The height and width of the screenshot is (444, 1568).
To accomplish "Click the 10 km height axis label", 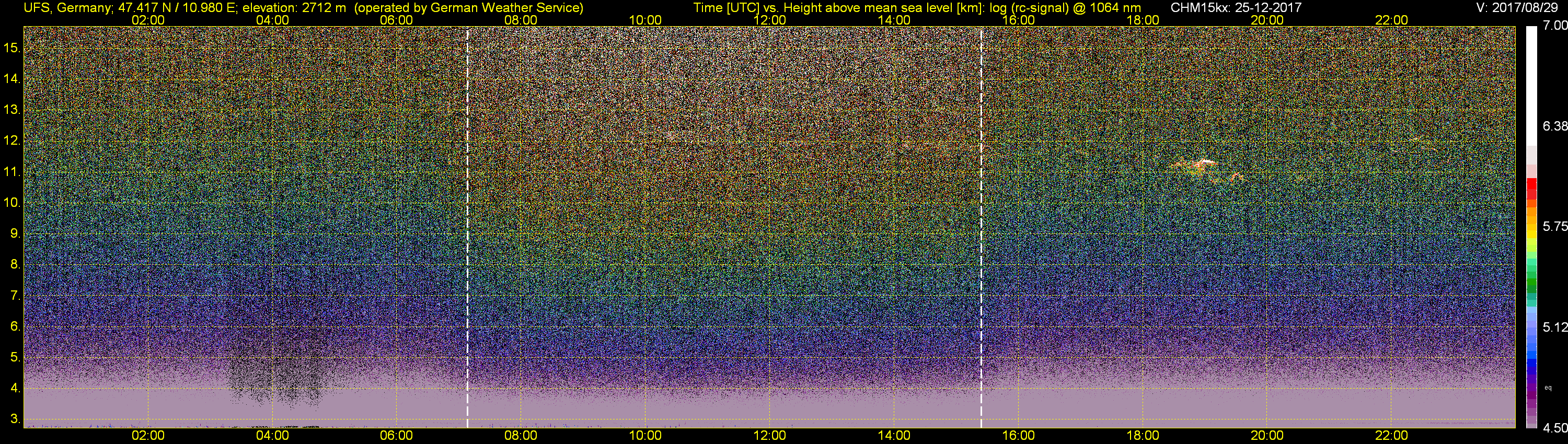I will (12, 203).
